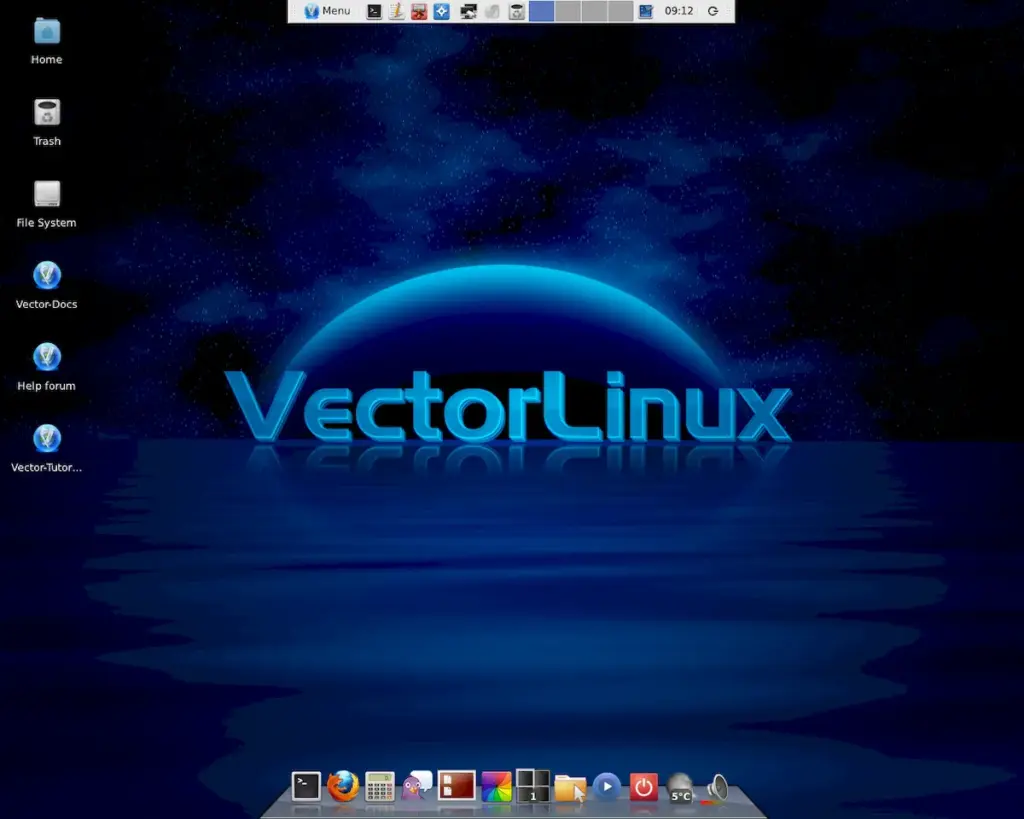
Task: Open the 5°C weather applet in dock
Action: tap(680, 787)
